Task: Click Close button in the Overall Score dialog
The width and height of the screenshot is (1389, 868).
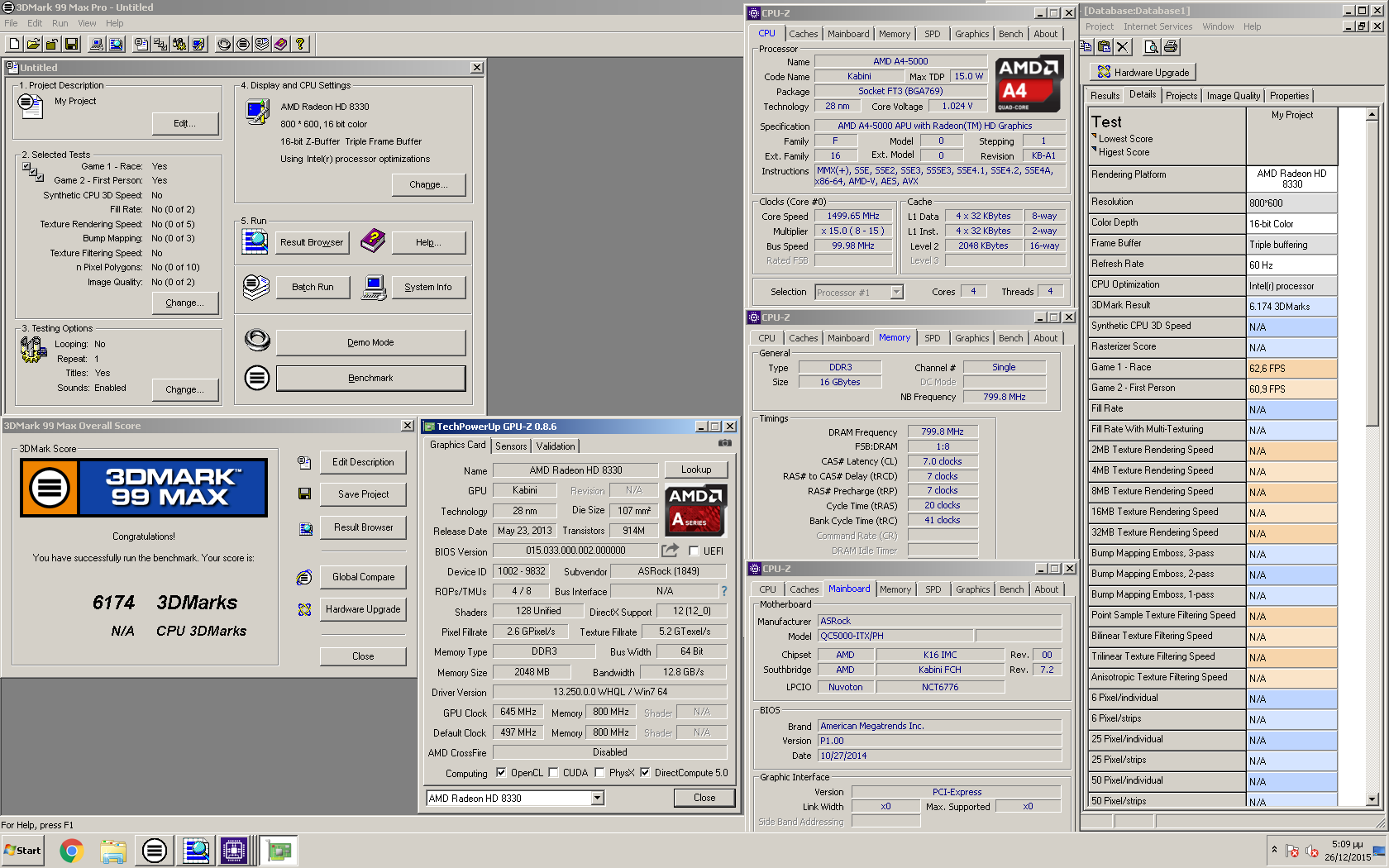Action: click(363, 656)
